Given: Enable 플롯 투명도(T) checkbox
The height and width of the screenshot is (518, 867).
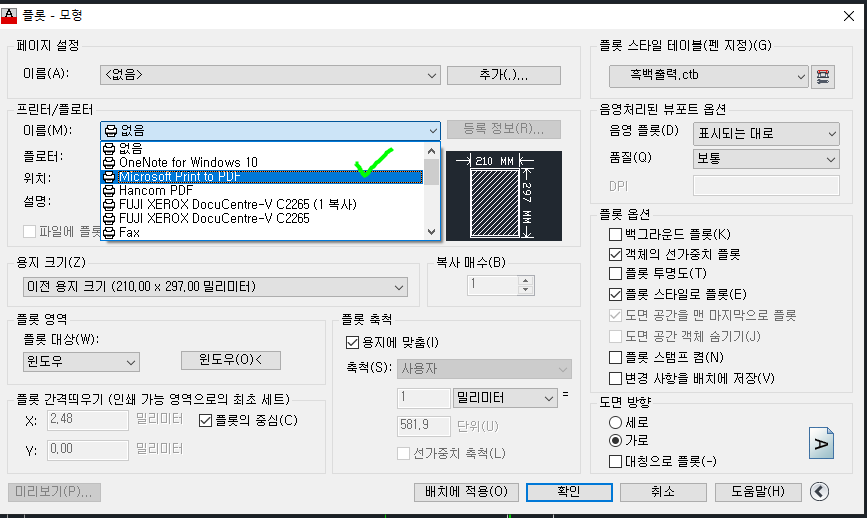Looking at the screenshot, I should point(615,274).
